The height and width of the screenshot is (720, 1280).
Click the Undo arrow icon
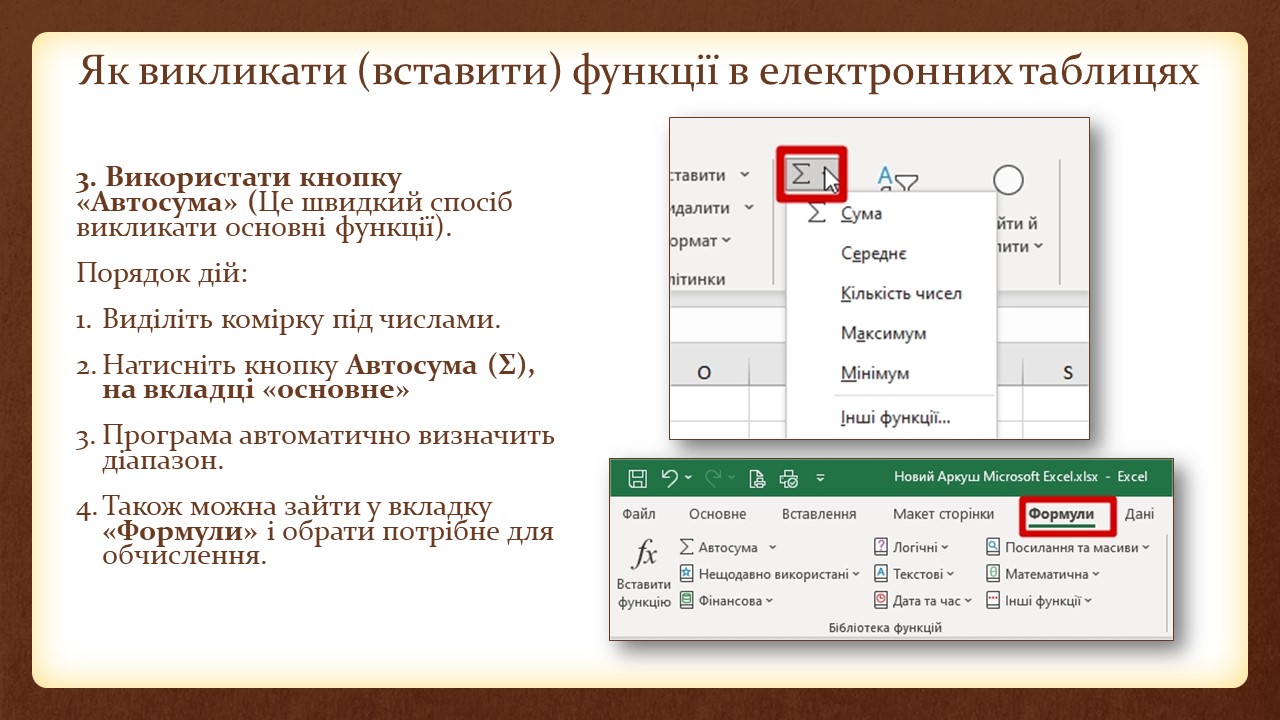tap(670, 478)
